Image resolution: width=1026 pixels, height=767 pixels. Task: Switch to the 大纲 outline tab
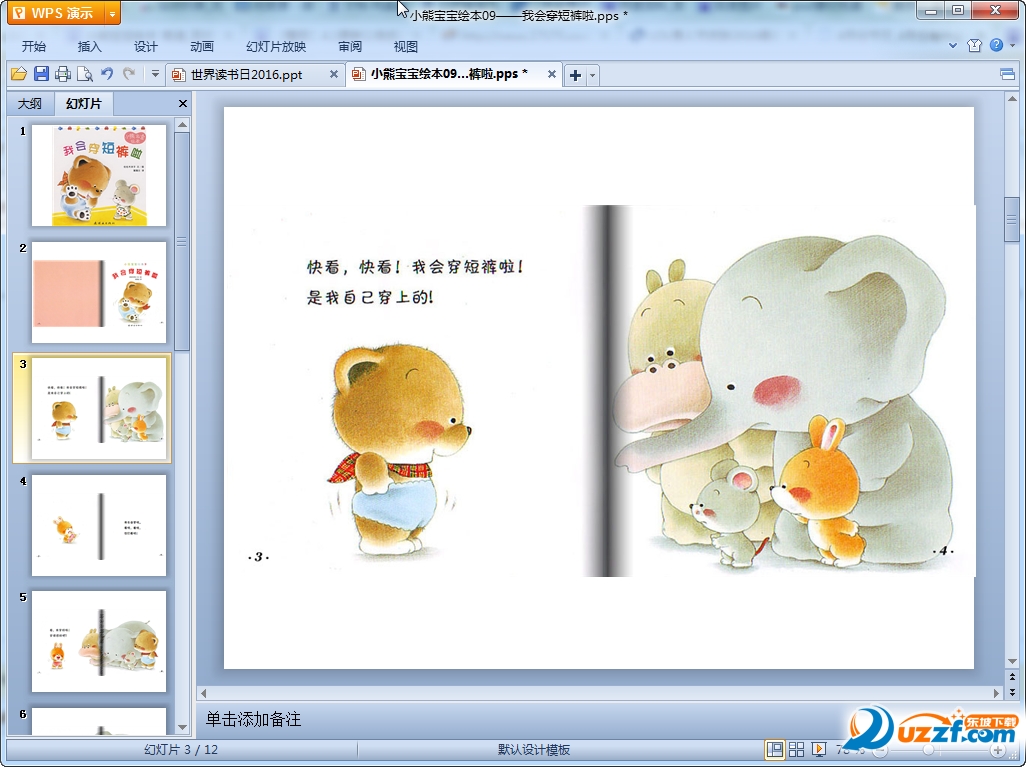29,103
